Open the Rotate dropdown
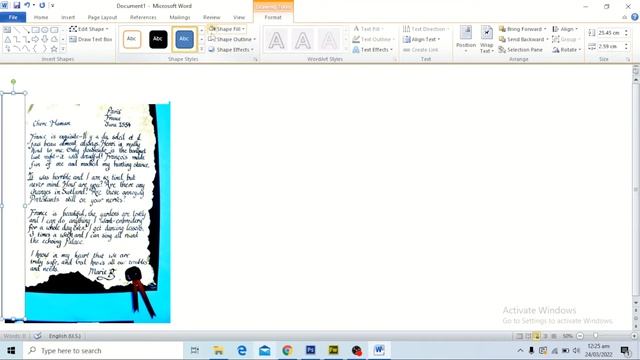Screen dimensions: 640x360 (x=567, y=49)
